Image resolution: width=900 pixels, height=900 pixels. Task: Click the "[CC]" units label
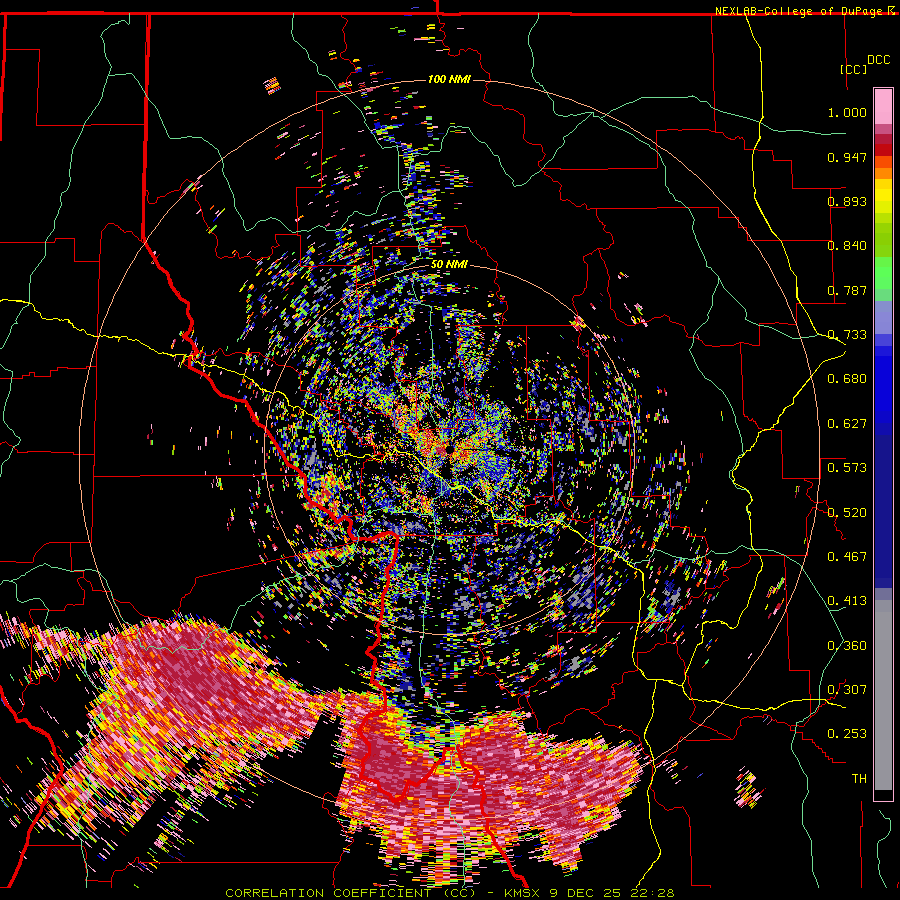click(x=854, y=69)
